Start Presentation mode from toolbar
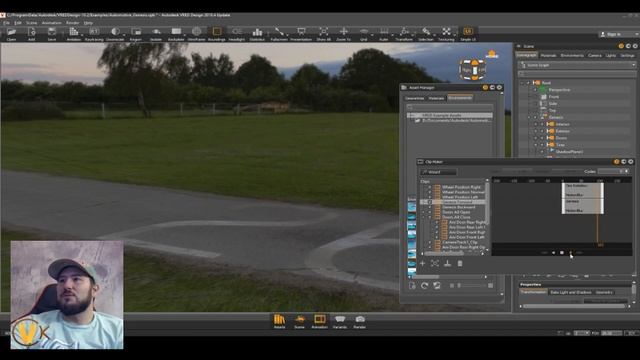Screen dimensions: 640x360 (301, 32)
